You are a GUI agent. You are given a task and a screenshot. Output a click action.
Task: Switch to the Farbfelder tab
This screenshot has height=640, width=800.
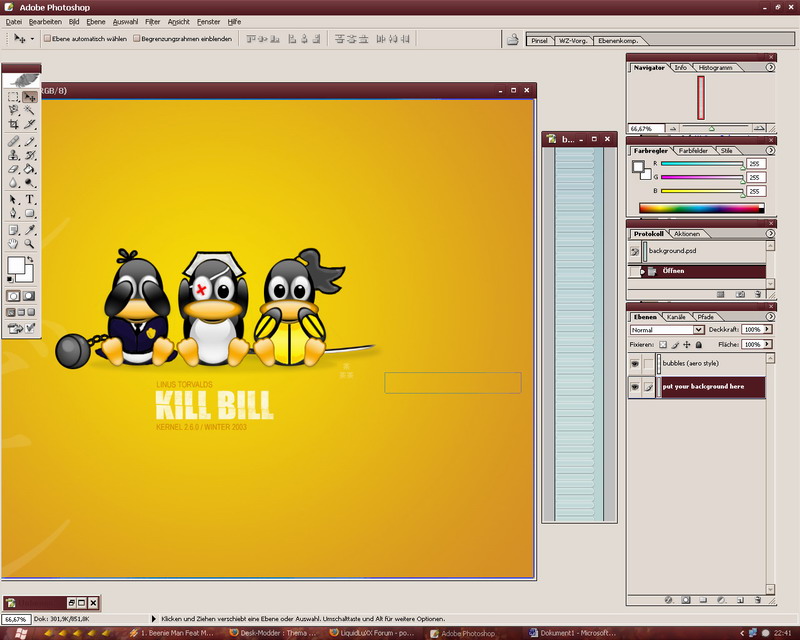coord(693,151)
